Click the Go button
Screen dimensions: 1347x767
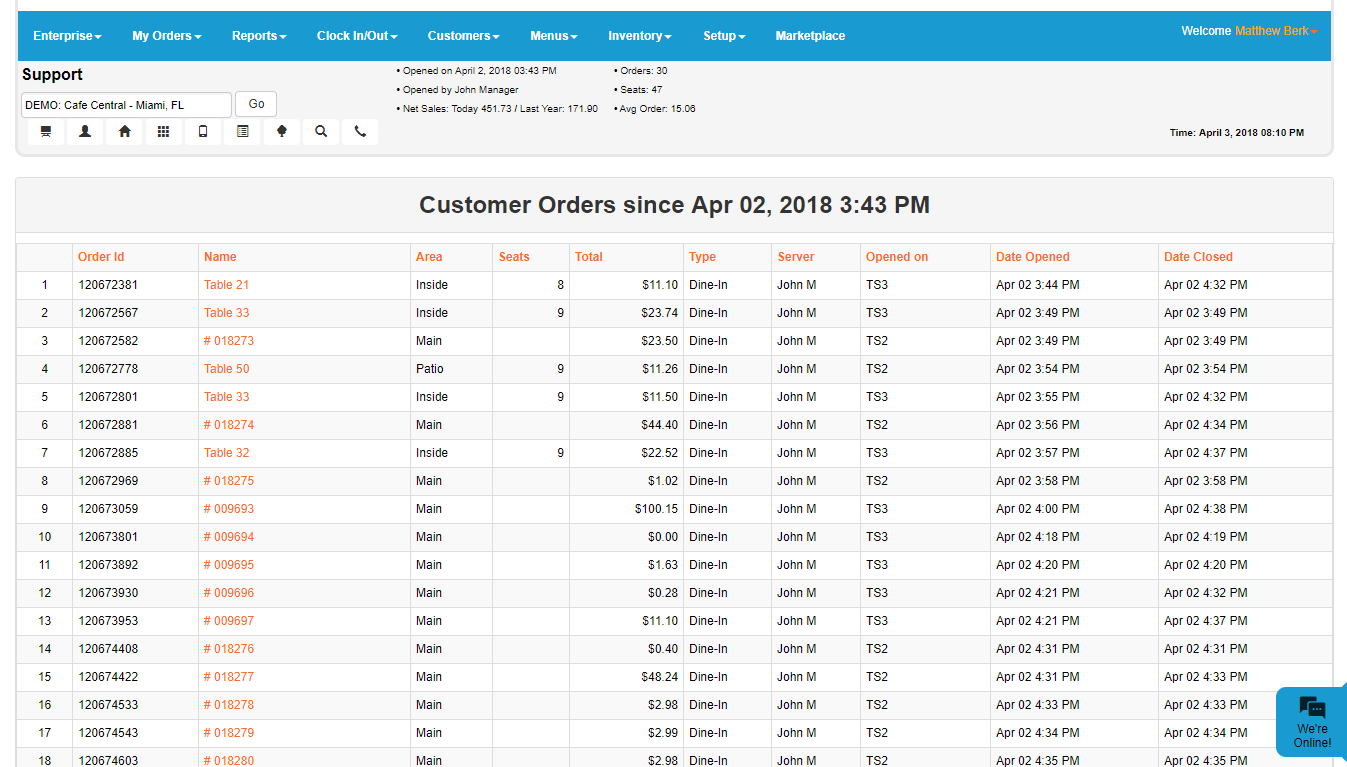coord(256,104)
